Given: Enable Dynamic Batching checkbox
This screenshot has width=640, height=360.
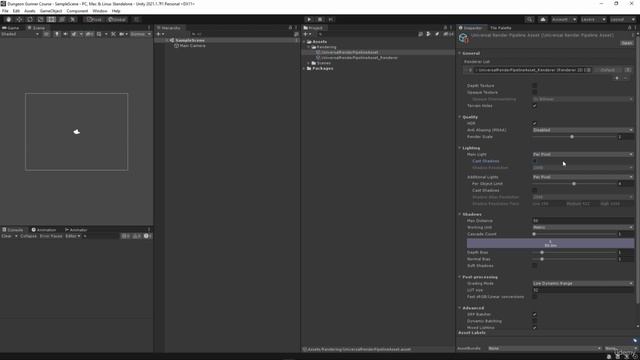Looking at the screenshot, I should [535, 321].
